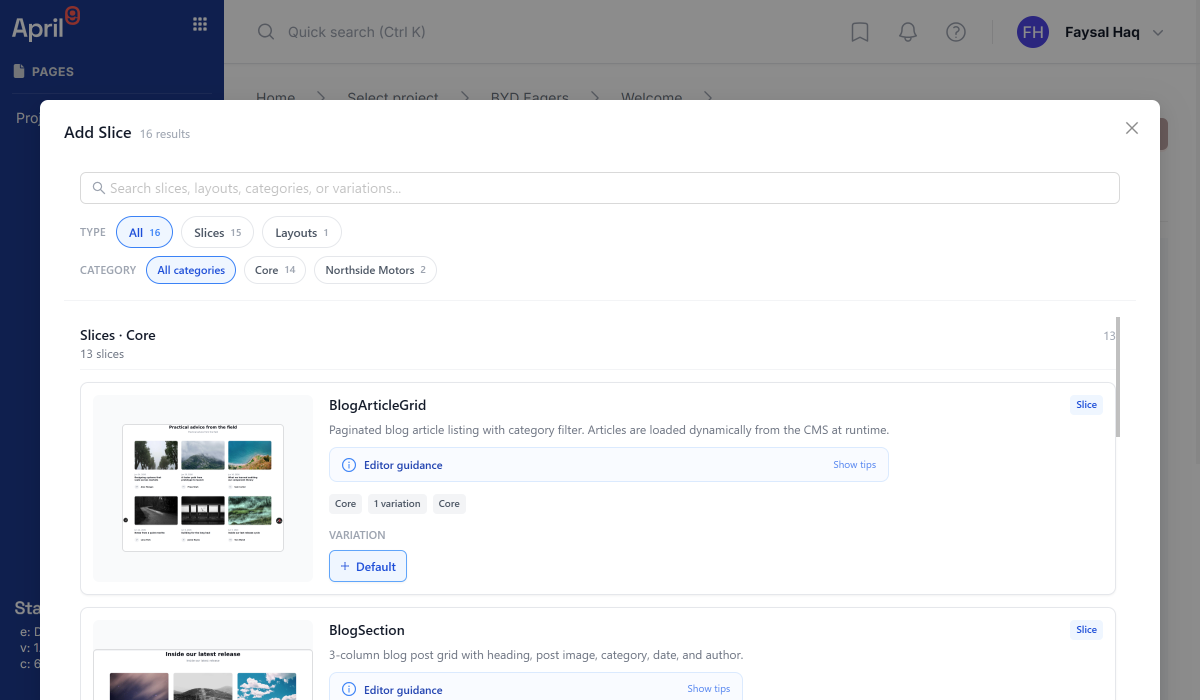Filter by Core category
The image size is (1200, 700).
pos(275,270)
